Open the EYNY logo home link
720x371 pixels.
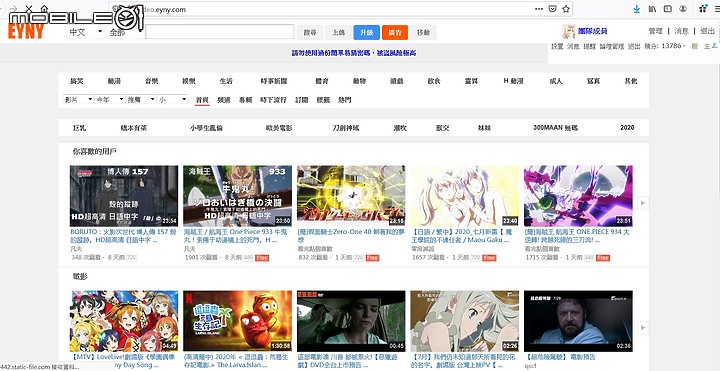(26, 31)
